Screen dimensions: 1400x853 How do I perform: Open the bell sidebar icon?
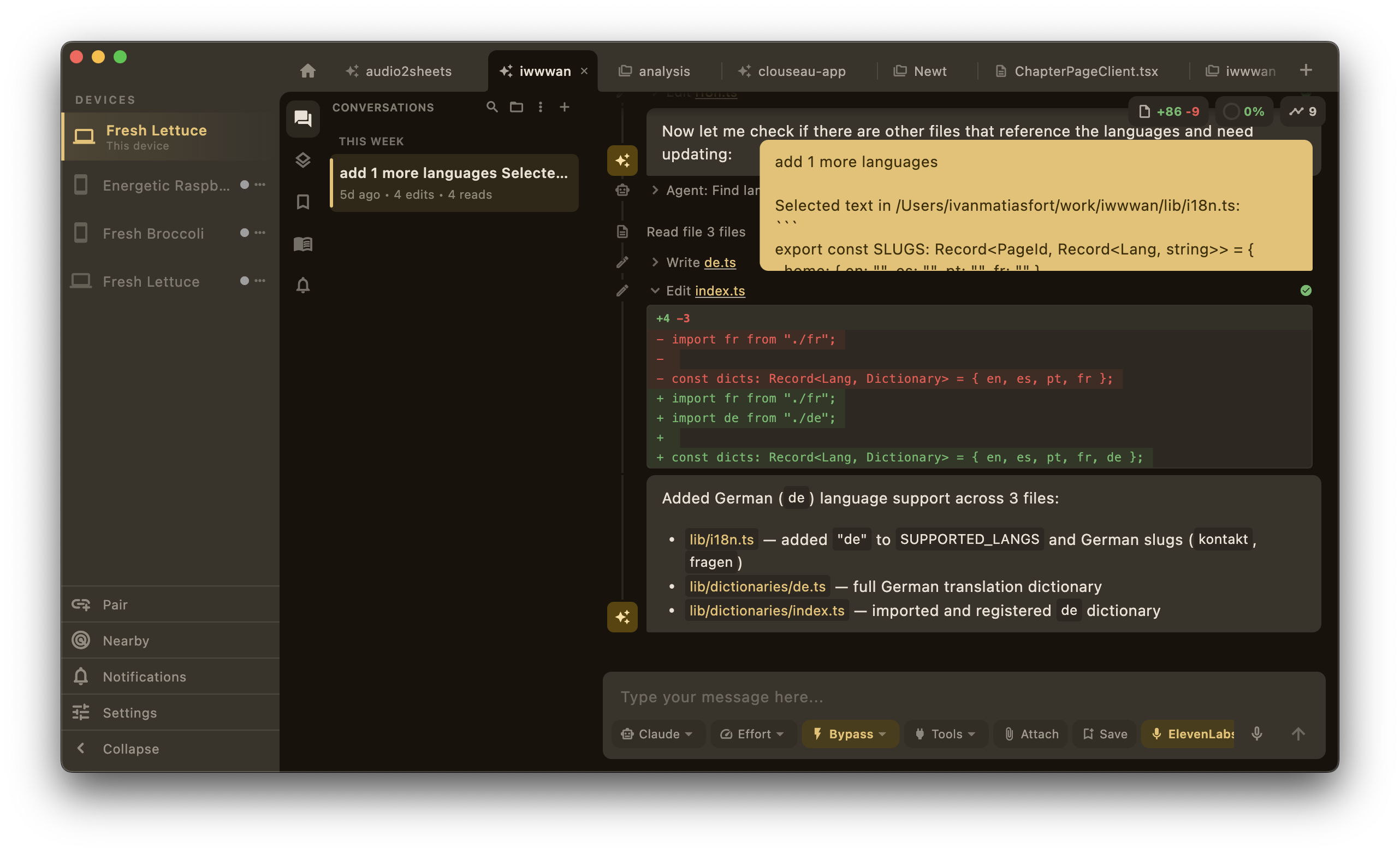pos(303,285)
